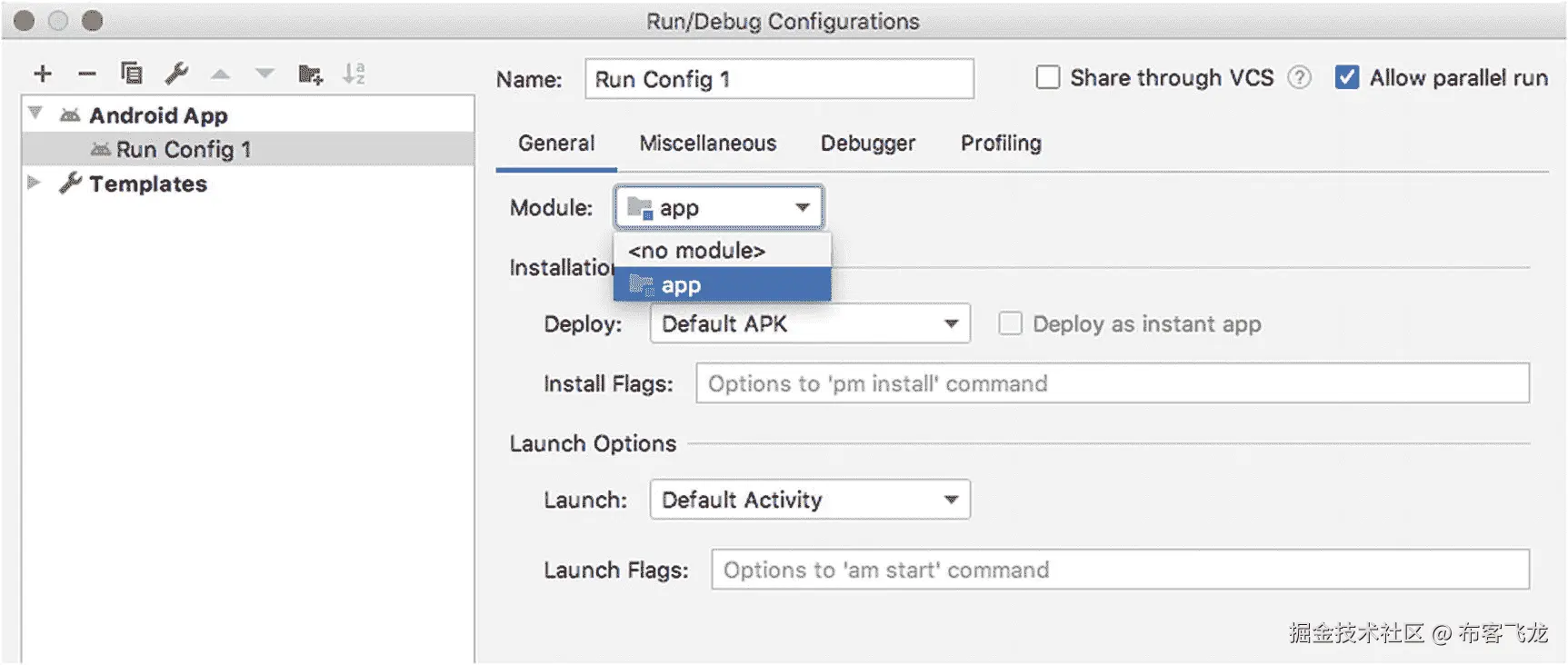Open the Launch dropdown showing Default Activity
This screenshot has height=665, width=1568.
(x=809, y=500)
